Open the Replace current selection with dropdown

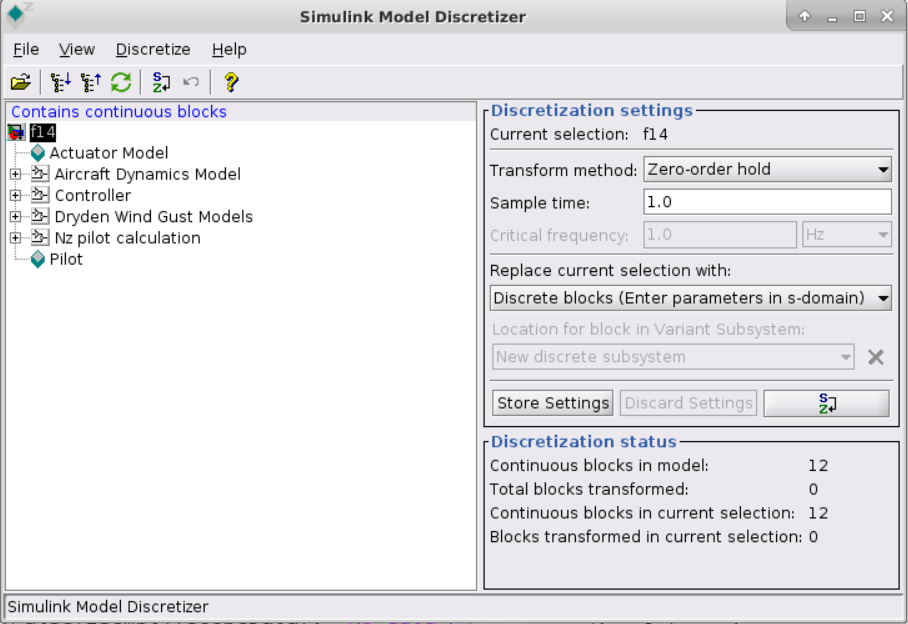[x=691, y=298]
